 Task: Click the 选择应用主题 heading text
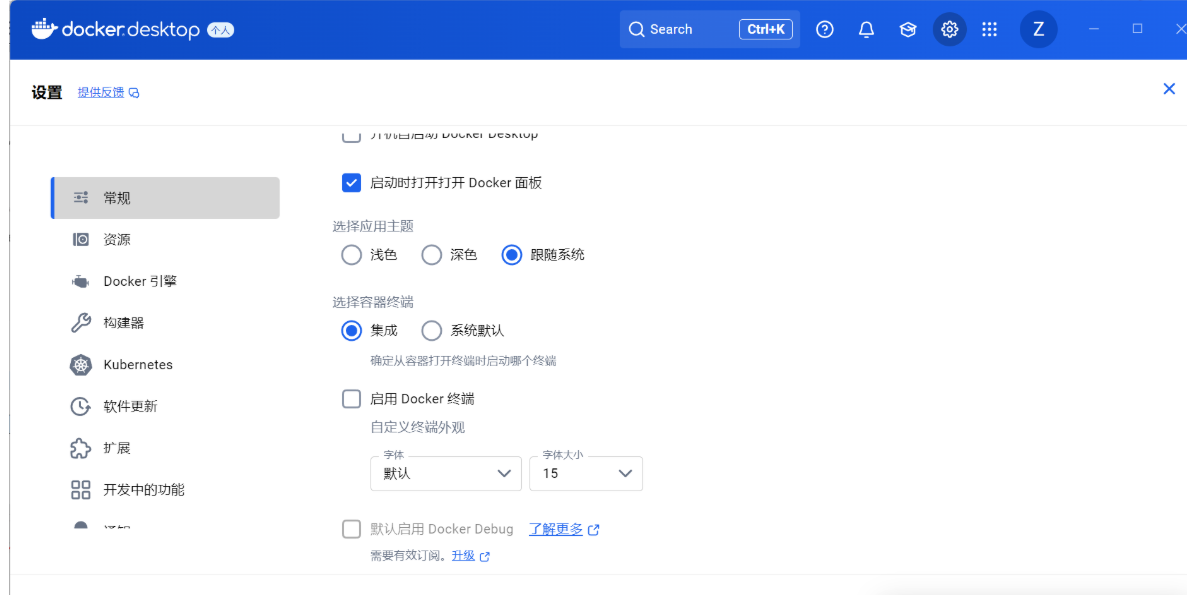click(373, 226)
